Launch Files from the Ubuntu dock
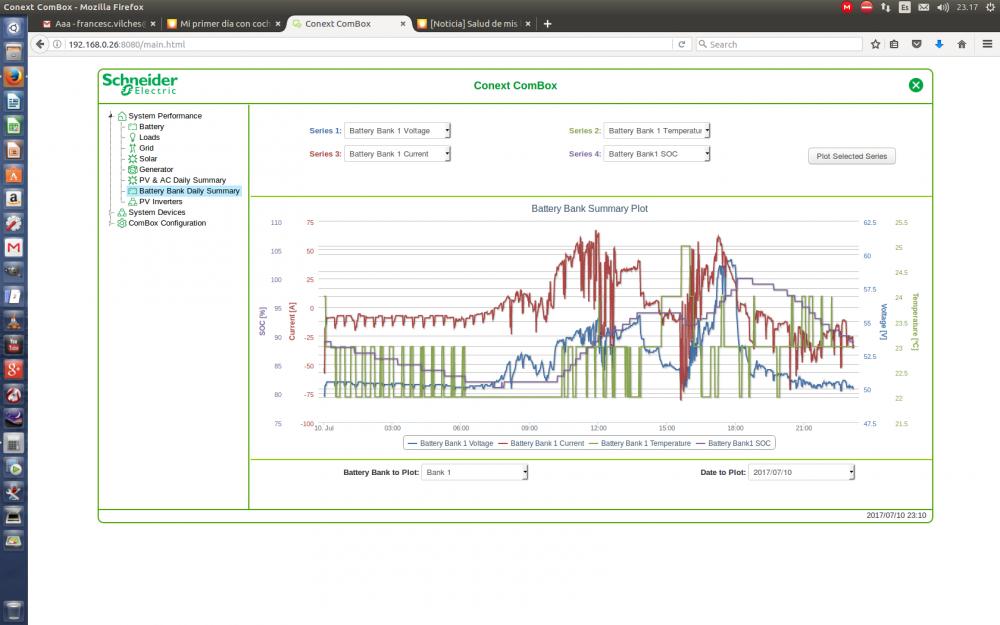Viewport: 1000px width, 625px height. click(13, 52)
